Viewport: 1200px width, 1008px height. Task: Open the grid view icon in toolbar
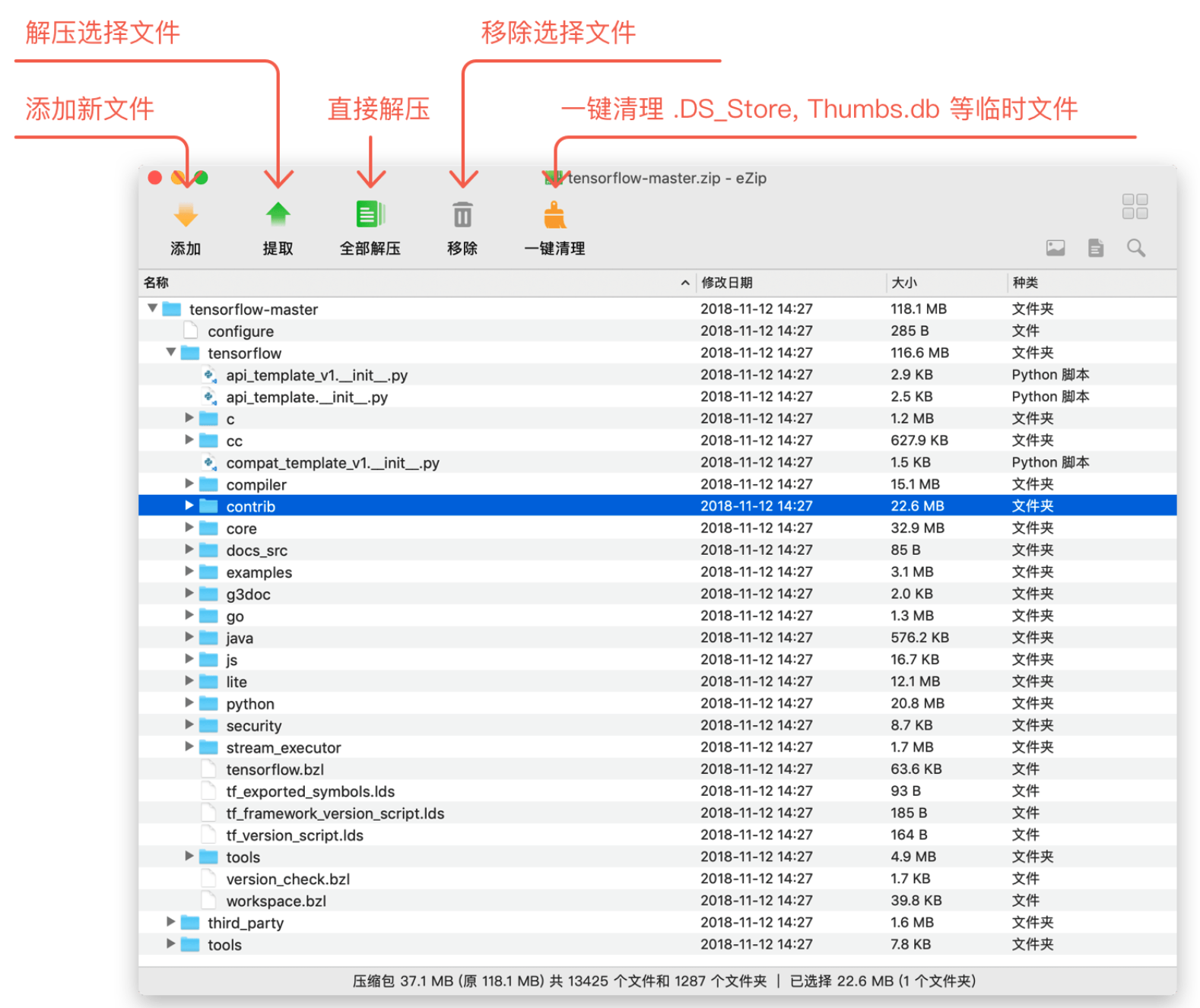coord(1135,206)
